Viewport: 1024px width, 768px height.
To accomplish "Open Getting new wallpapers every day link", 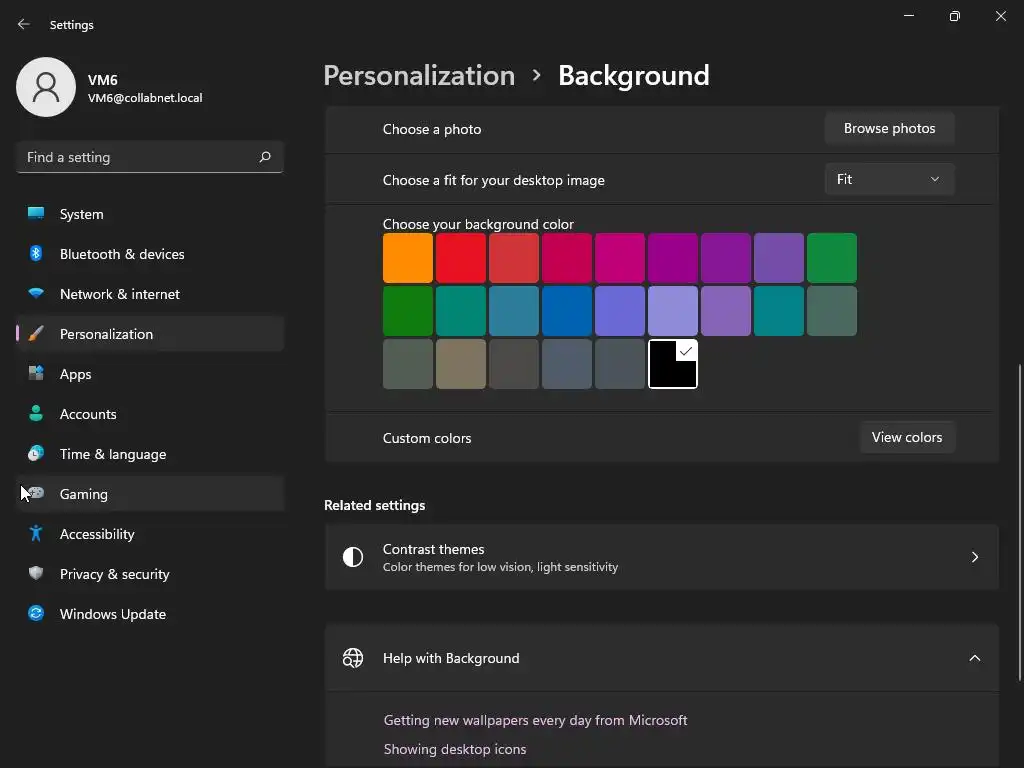I will pos(535,720).
